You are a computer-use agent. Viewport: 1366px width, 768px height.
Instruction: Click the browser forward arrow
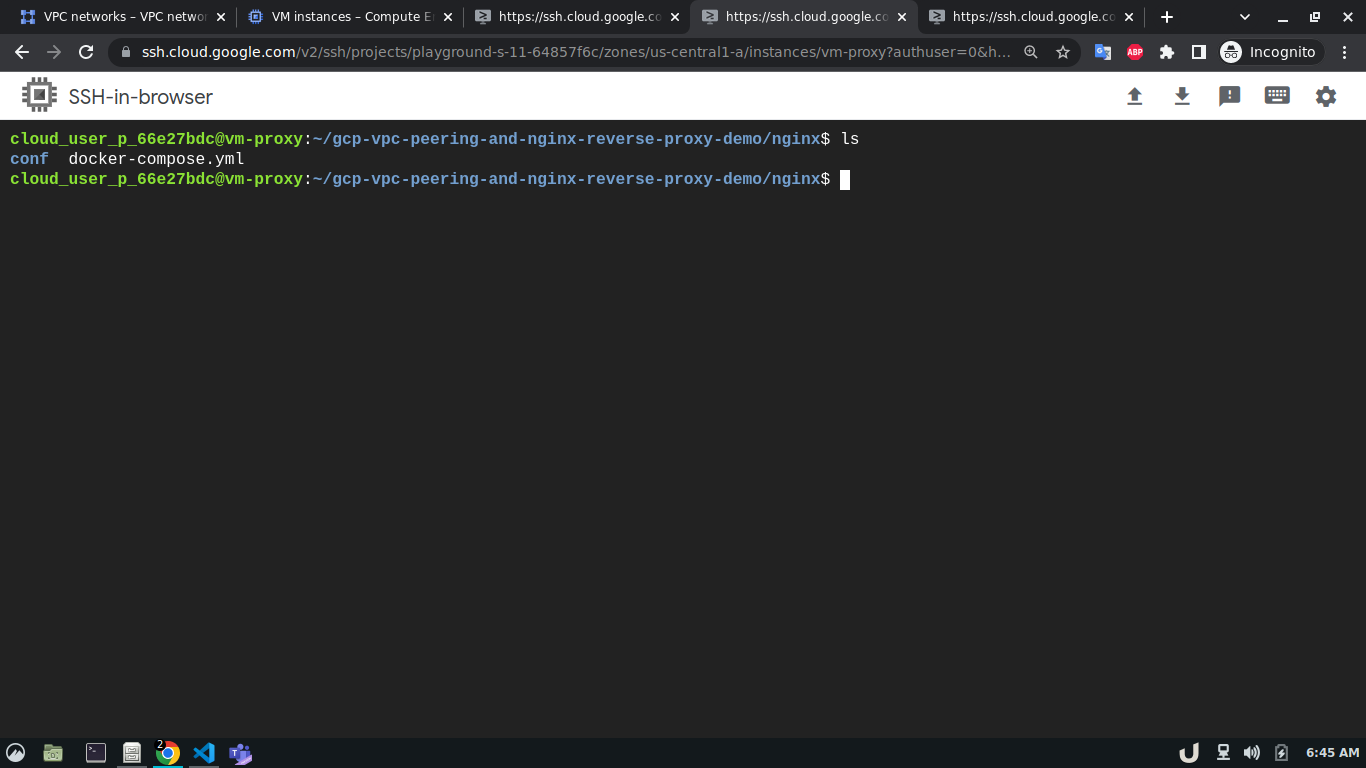pyautogui.click(x=54, y=52)
